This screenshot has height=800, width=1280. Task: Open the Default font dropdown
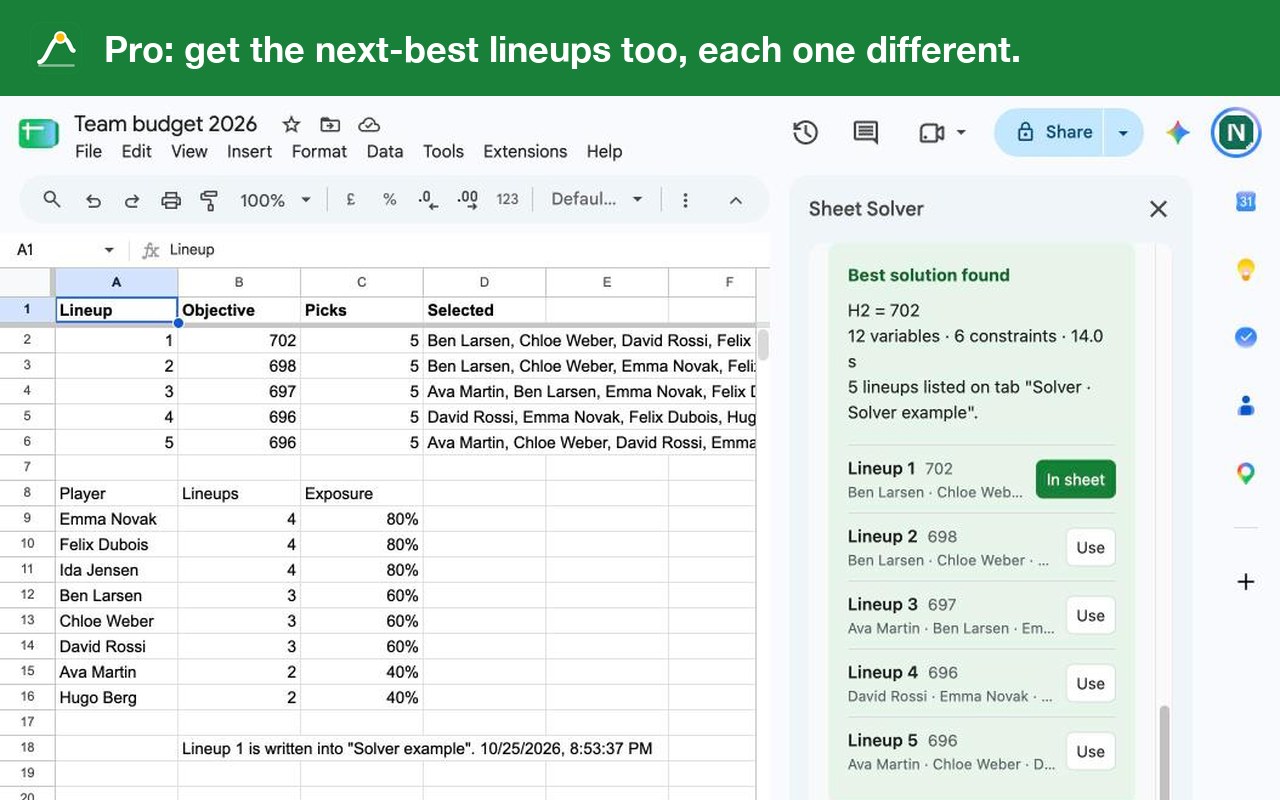(x=596, y=199)
